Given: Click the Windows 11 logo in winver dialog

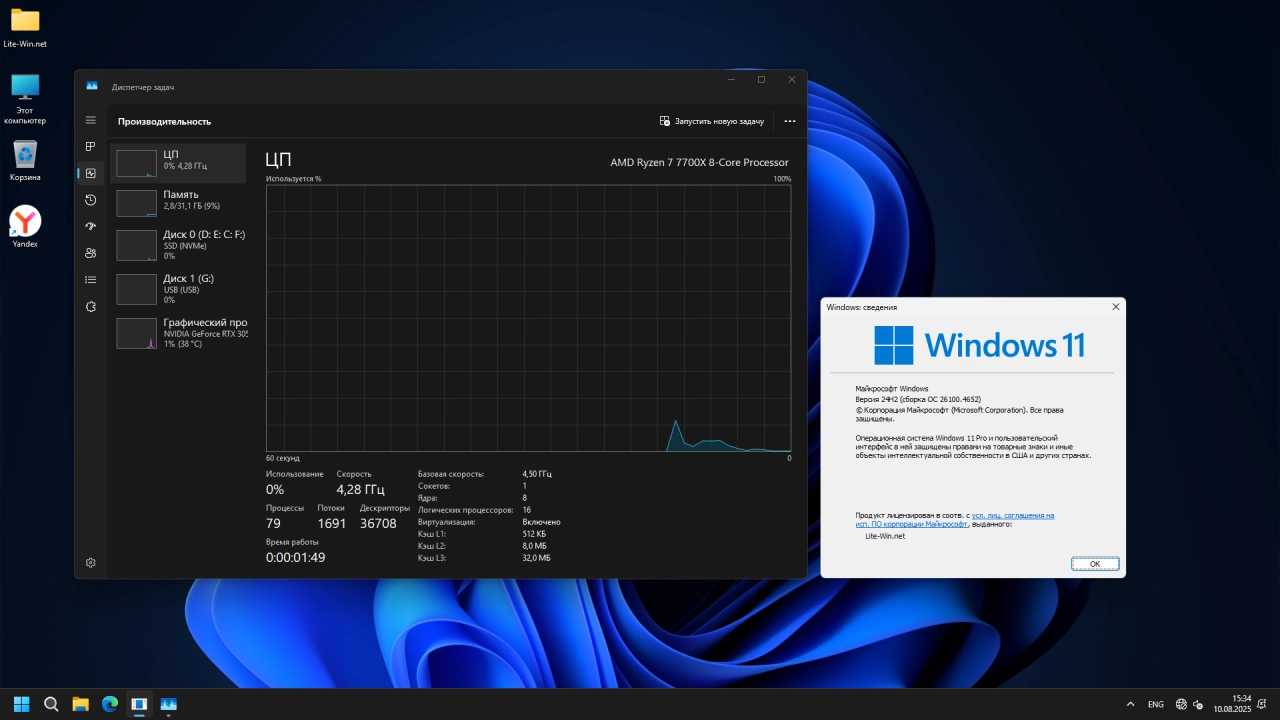Looking at the screenshot, I should click(x=979, y=345).
